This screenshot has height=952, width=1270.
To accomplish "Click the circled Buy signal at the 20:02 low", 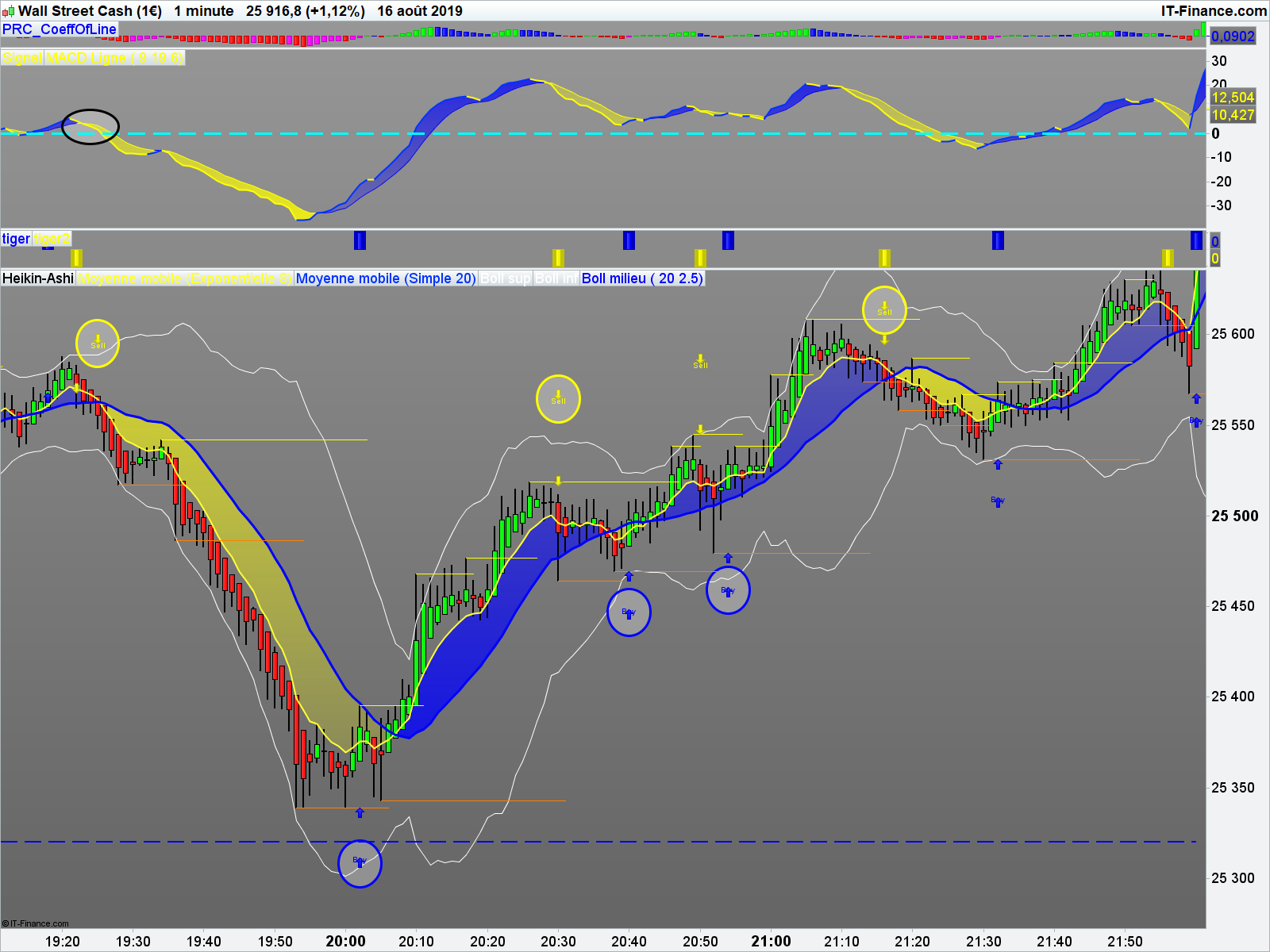I will pos(360,863).
